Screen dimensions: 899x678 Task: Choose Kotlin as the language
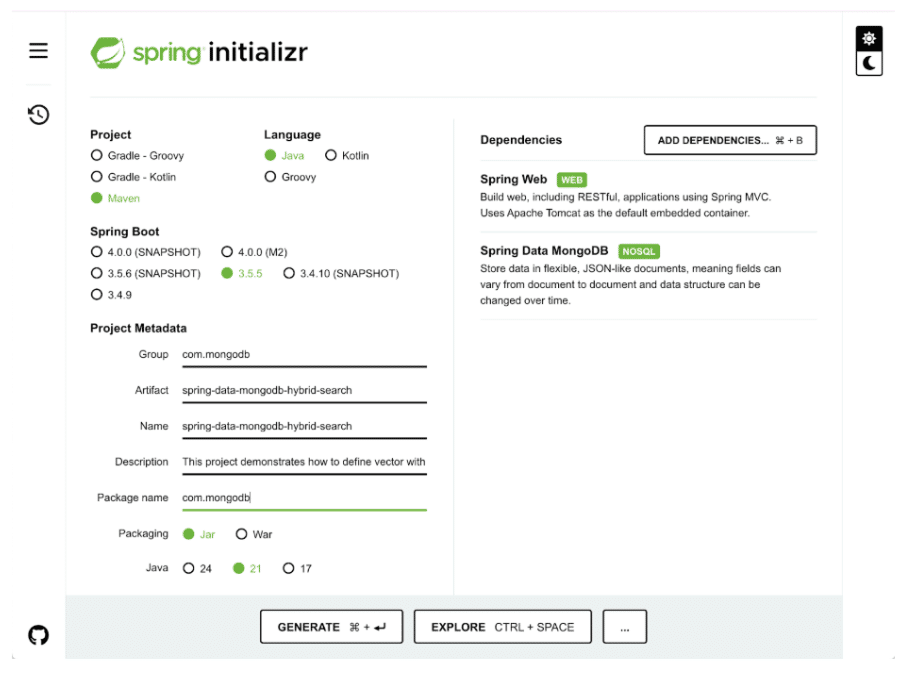[331, 155]
